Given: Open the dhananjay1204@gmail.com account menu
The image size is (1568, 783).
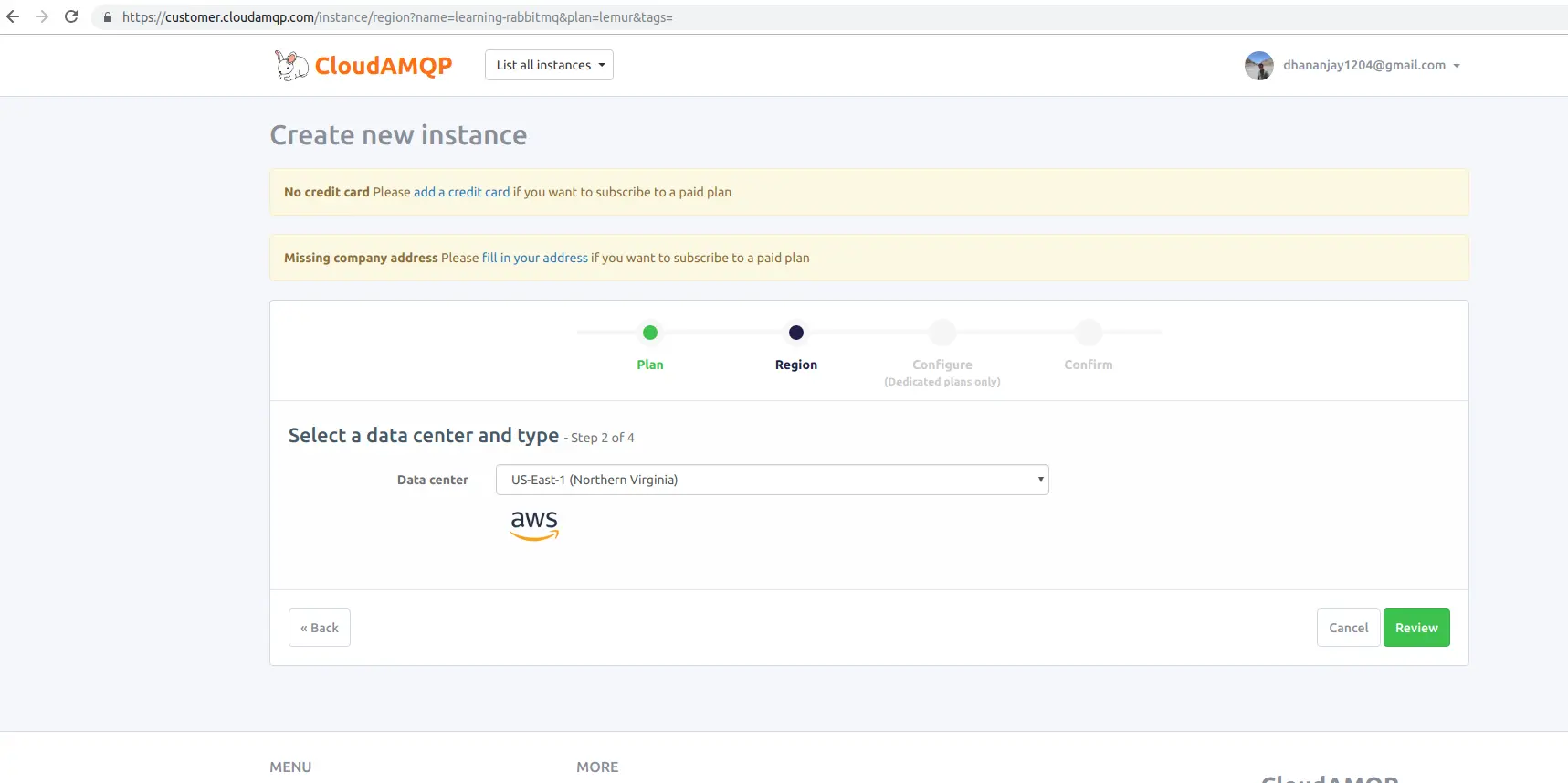Looking at the screenshot, I should click(1371, 65).
